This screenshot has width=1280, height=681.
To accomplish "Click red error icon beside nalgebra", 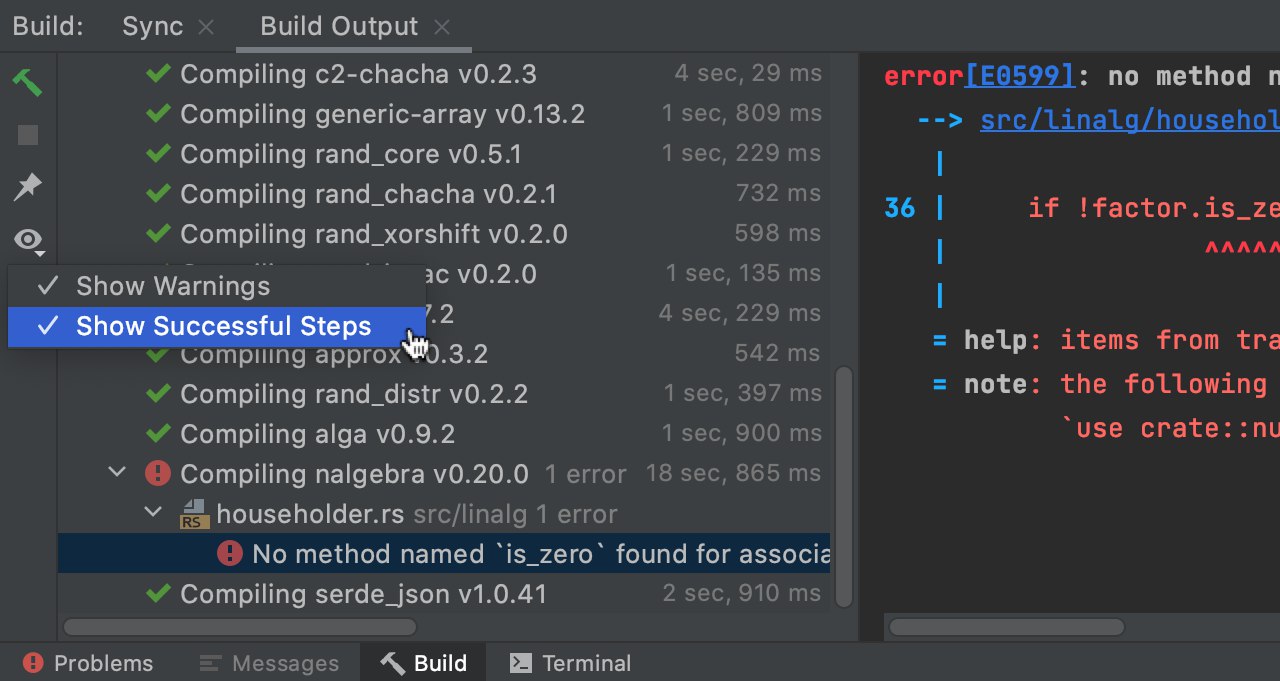I will pos(157,473).
